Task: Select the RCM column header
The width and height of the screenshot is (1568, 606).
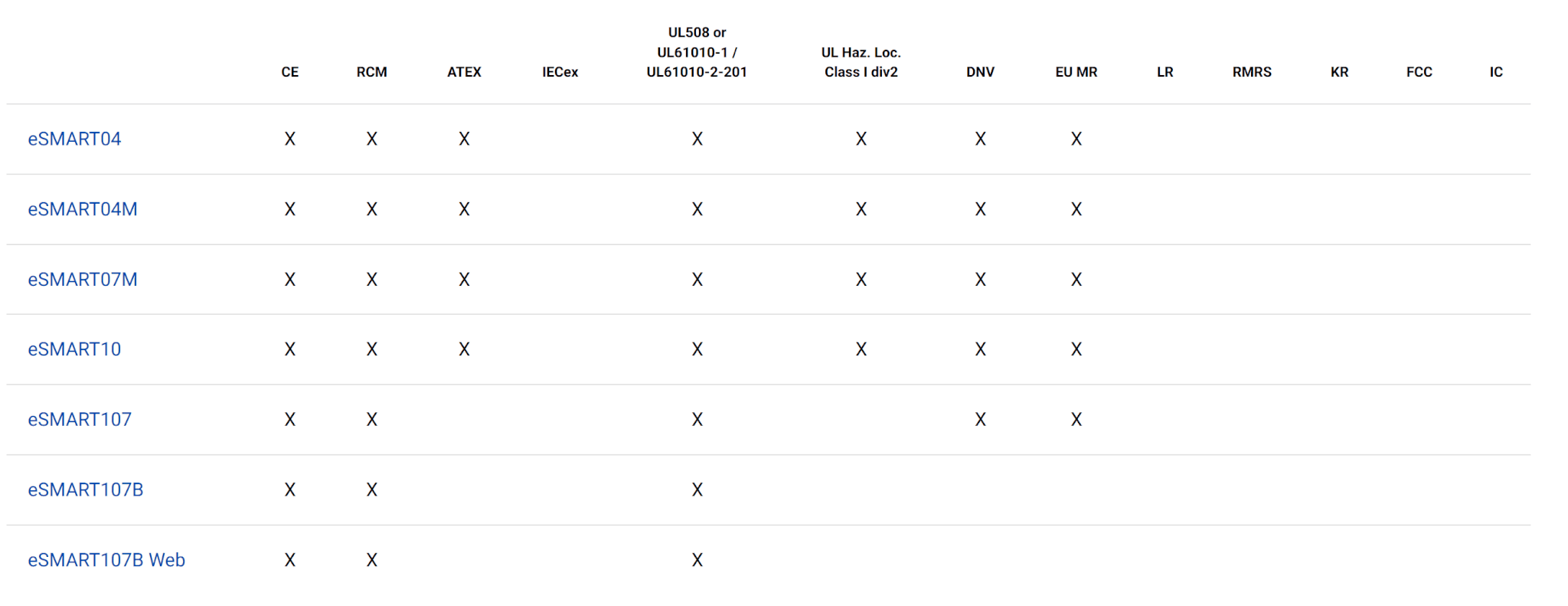Action: click(x=371, y=72)
